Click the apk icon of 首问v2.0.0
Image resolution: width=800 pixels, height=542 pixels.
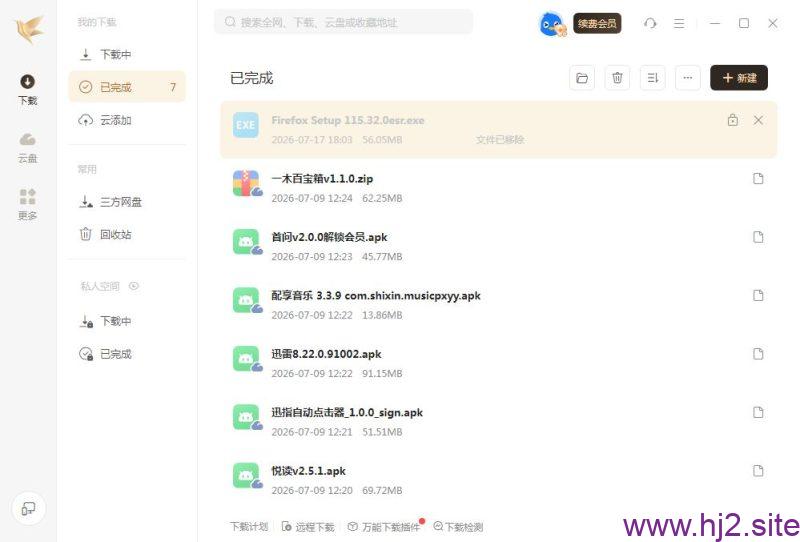point(247,242)
